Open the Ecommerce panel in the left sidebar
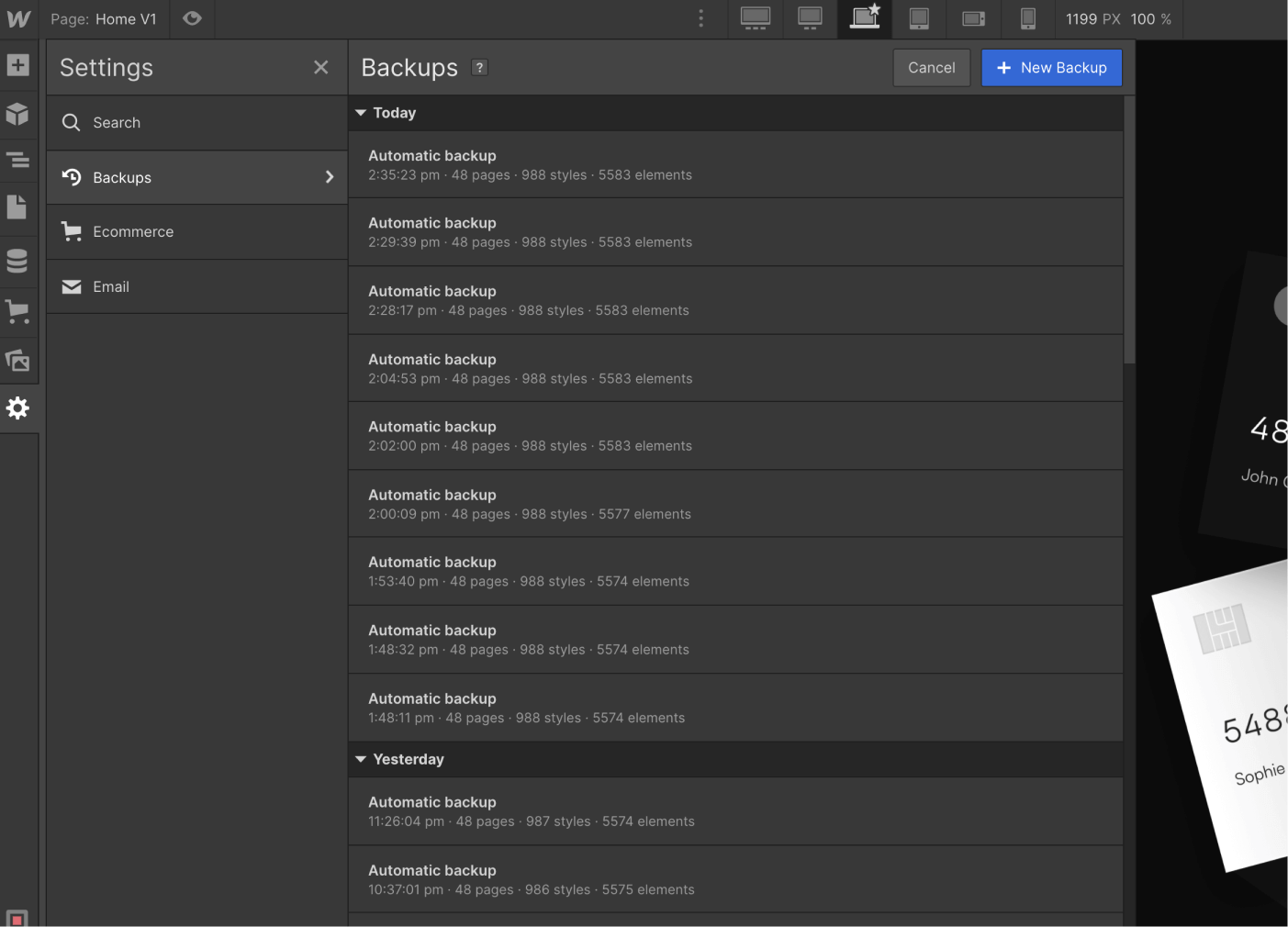The height and width of the screenshot is (927, 1288). [18, 311]
